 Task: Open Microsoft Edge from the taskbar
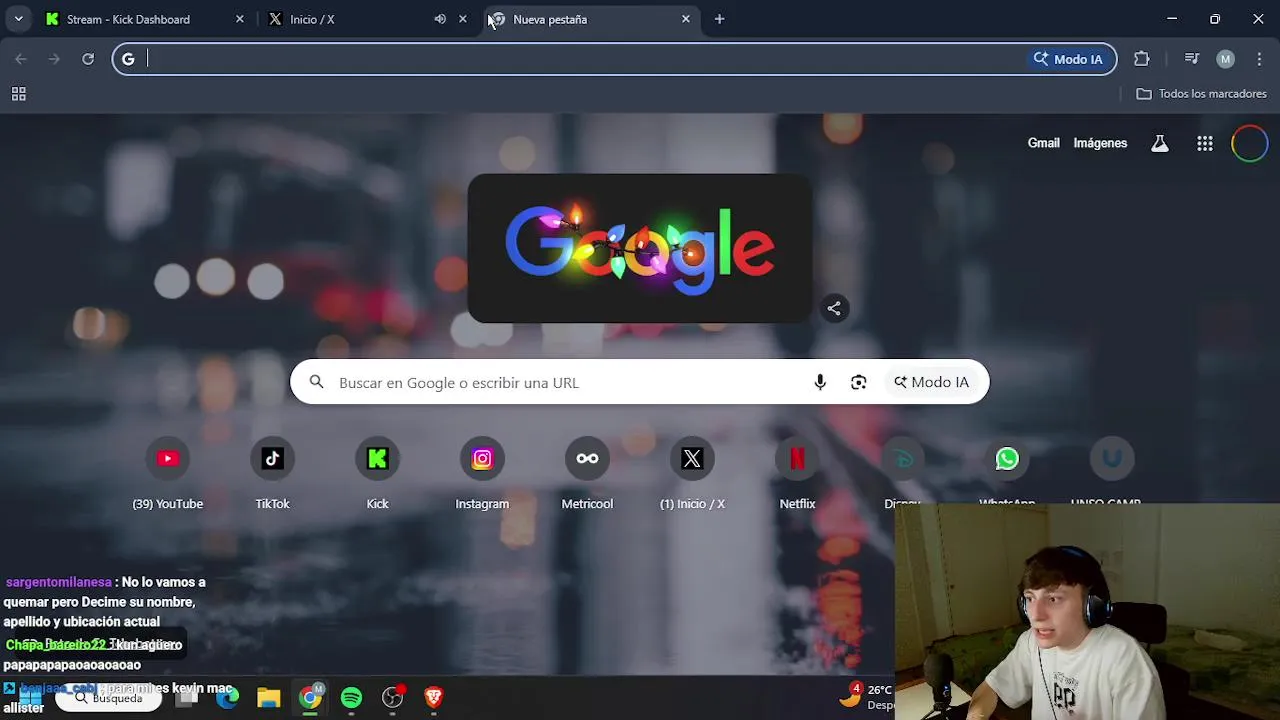coord(227,698)
